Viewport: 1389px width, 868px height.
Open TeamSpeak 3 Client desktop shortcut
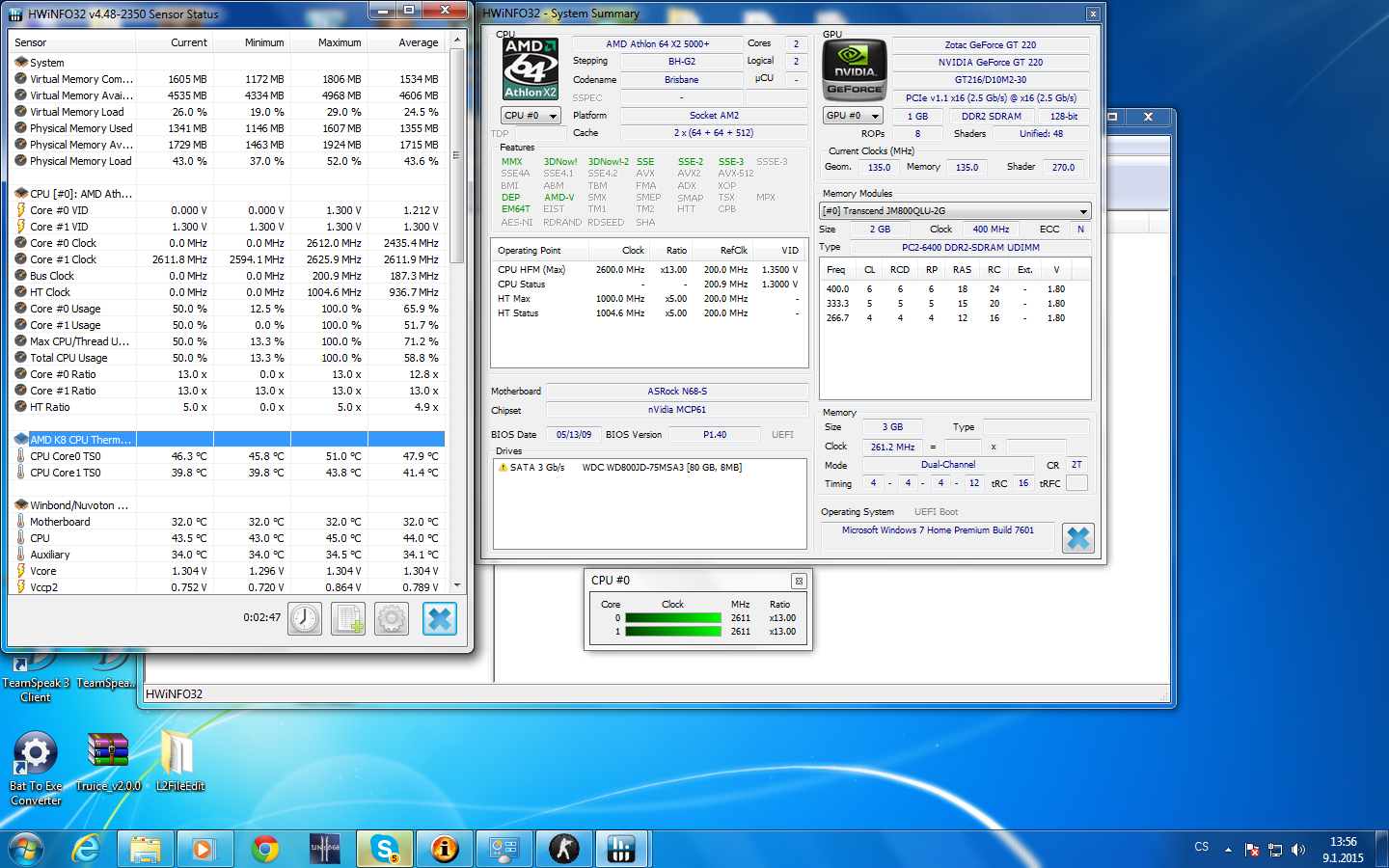[36, 677]
